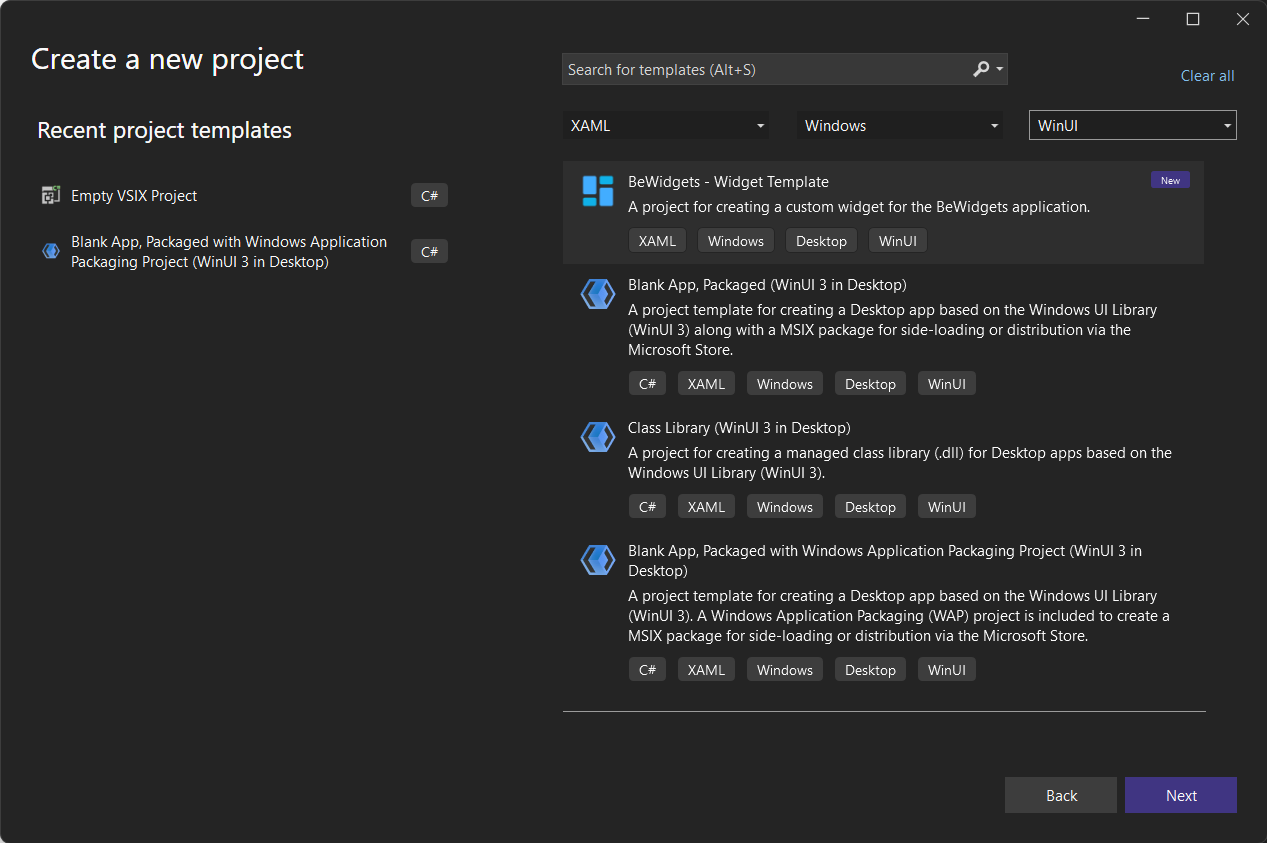This screenshot has height=843, width=1267.
Task: Click the BeWidgets Widget Template icon
Action: 597,191
